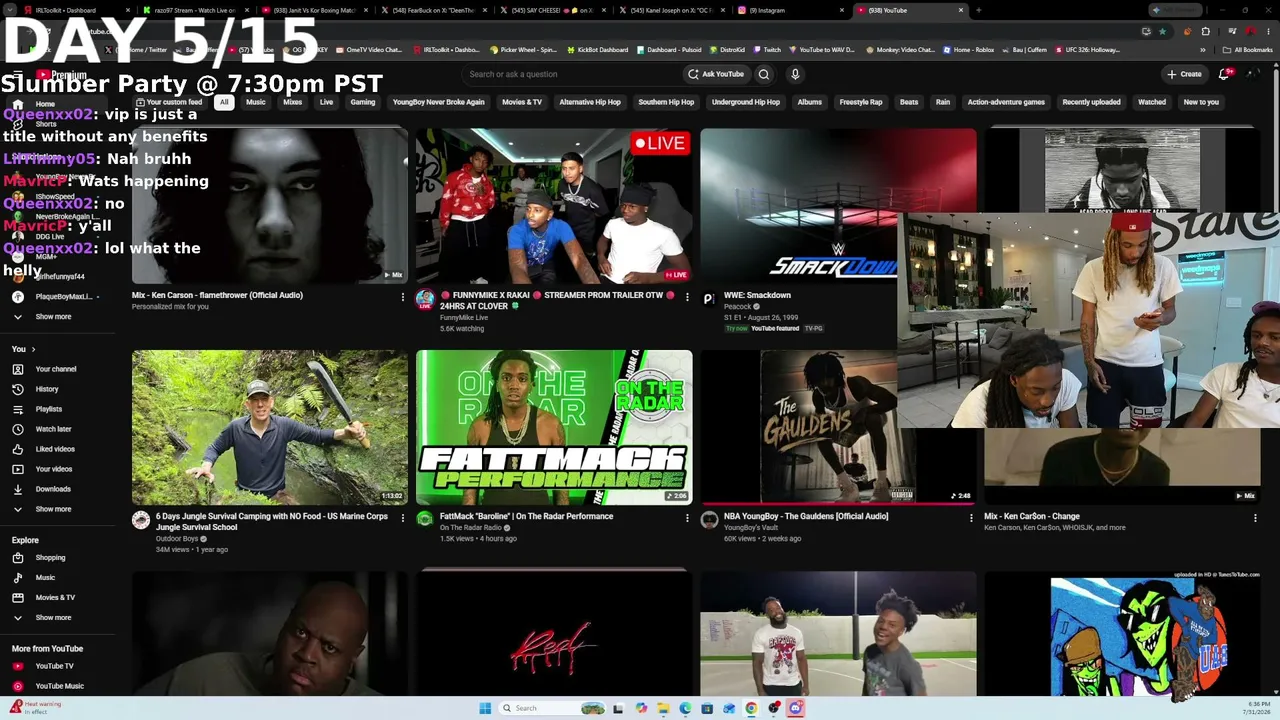Open options for 6 Days Jungle Survival video
The height and width of the screenshot is (720, 1280).
[x=403, y=518]
